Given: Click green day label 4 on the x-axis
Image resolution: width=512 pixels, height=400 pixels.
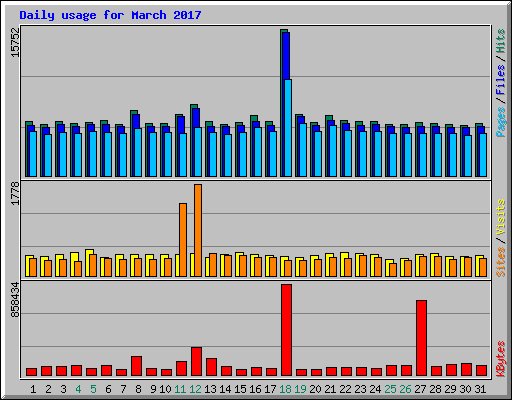Looking at the screenshot, I should [x=78, y=389].
